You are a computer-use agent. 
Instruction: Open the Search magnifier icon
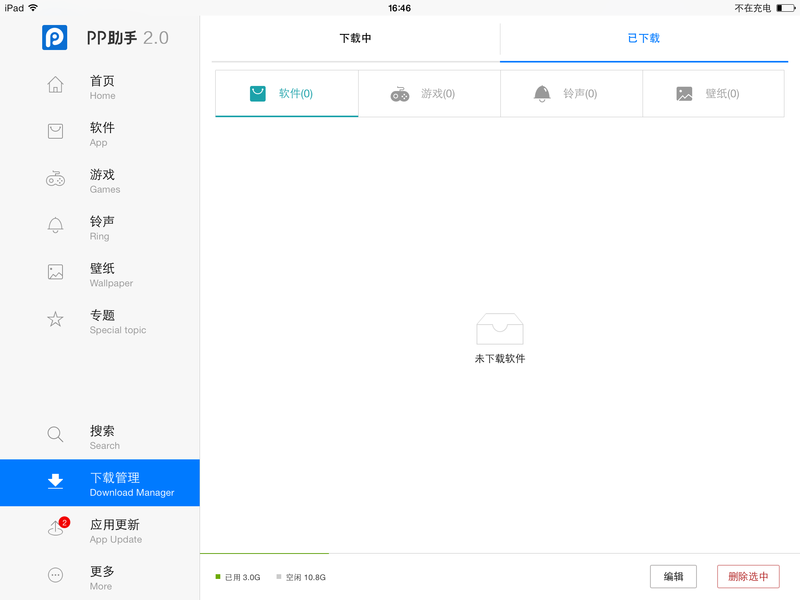[55, 434]
